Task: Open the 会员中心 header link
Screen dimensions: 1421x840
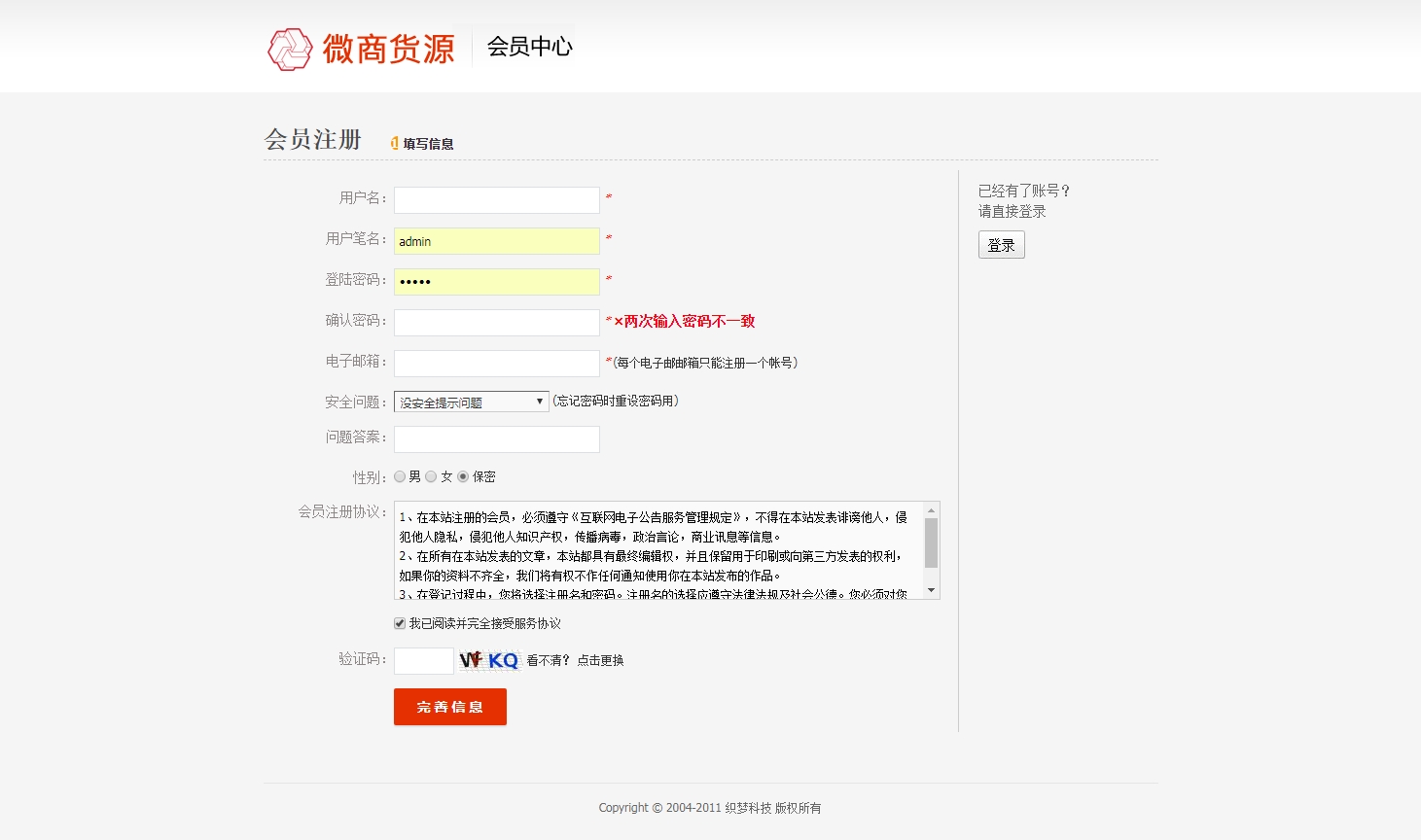Action: pyautogui.click(x=529, y=47)
